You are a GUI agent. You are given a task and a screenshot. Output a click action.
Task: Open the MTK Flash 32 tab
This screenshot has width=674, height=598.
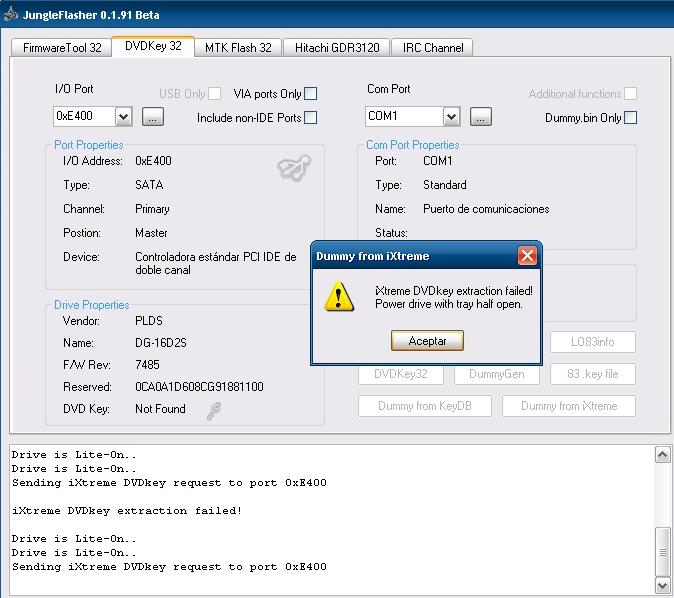238,47
